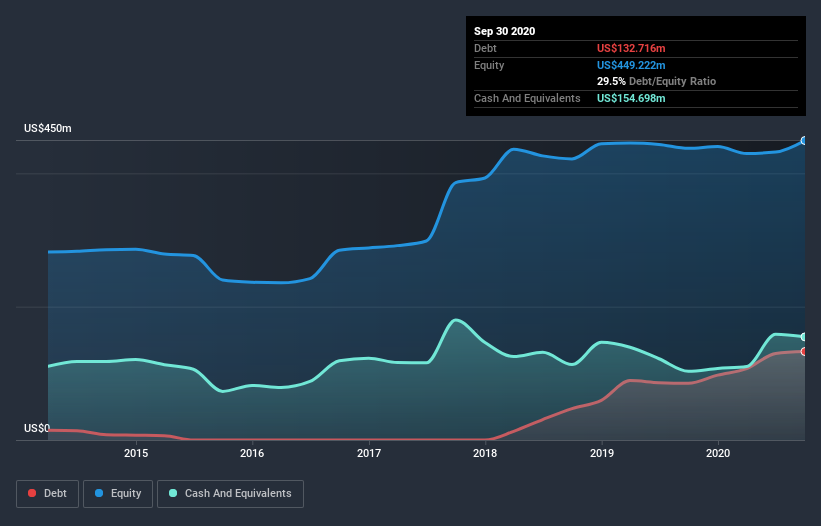Click the US$450m y-axis label

[48, 128]
